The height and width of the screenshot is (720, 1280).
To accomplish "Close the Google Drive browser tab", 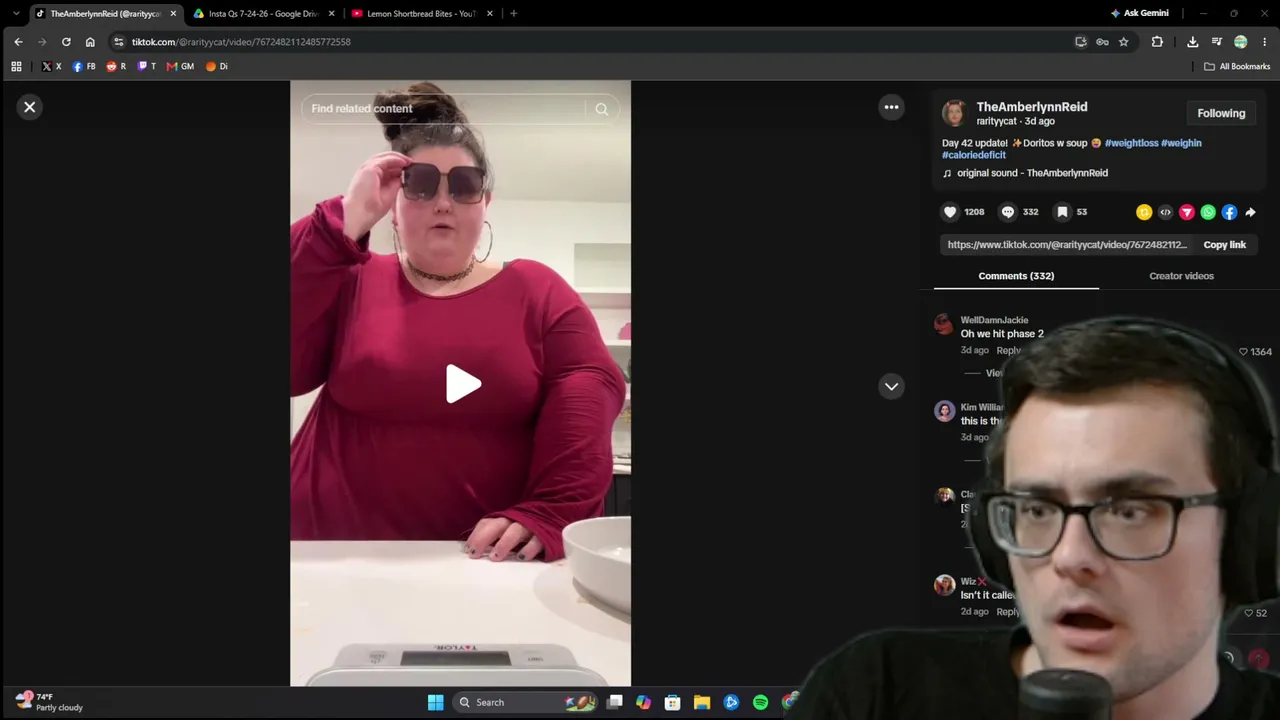I will (331, 14).
